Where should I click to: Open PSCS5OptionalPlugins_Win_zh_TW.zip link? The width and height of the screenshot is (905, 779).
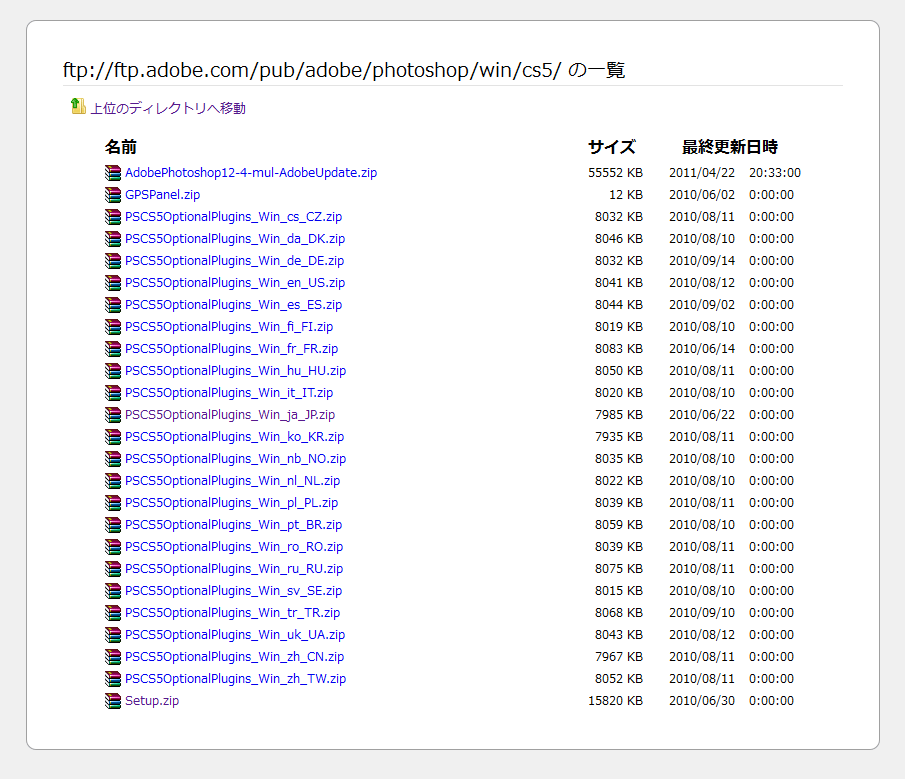[235, 677]
